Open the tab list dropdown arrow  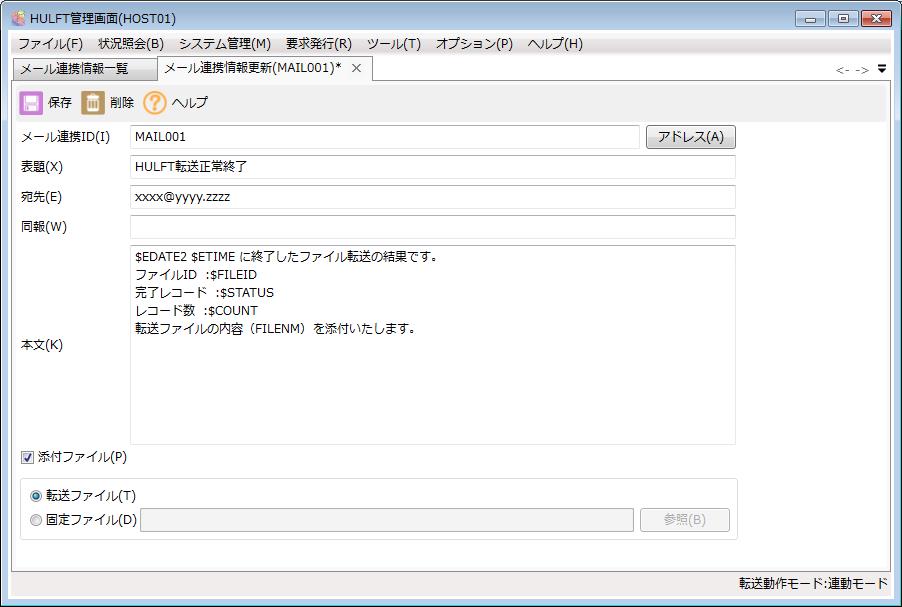click(882, 69)
